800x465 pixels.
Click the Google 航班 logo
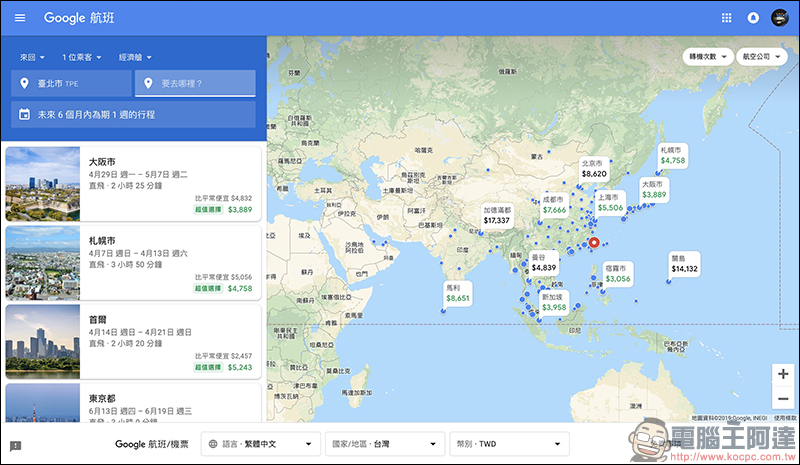[x=79, y=18]
